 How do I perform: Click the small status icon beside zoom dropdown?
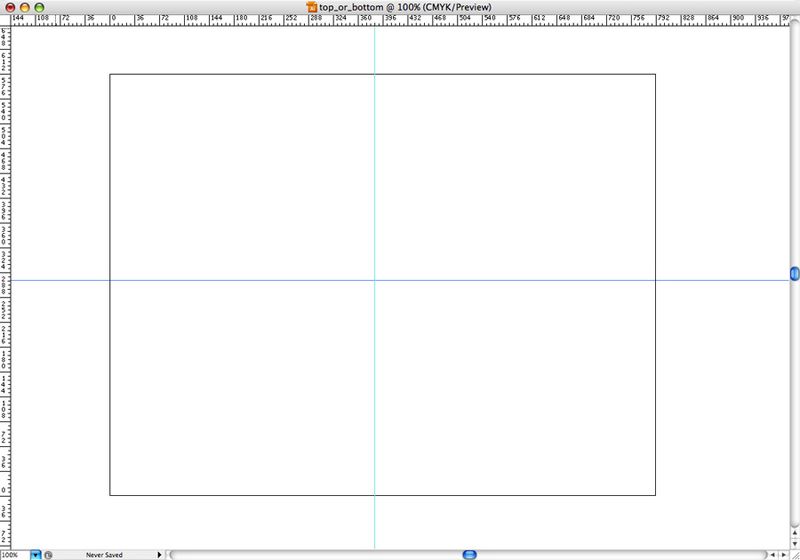click(x=49, y=554)
